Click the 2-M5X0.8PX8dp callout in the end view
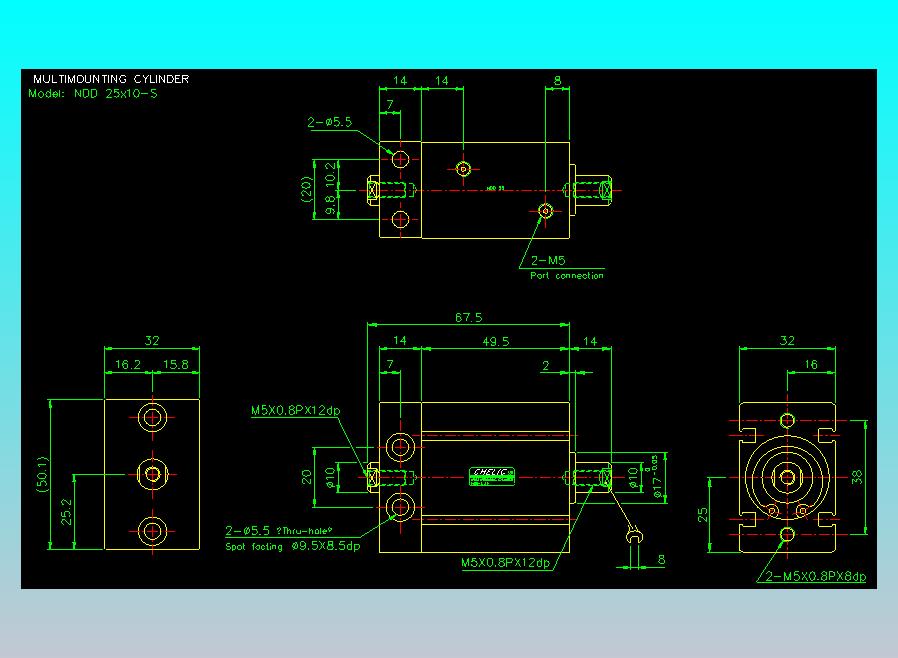898x658 pixels. point(816,576)
